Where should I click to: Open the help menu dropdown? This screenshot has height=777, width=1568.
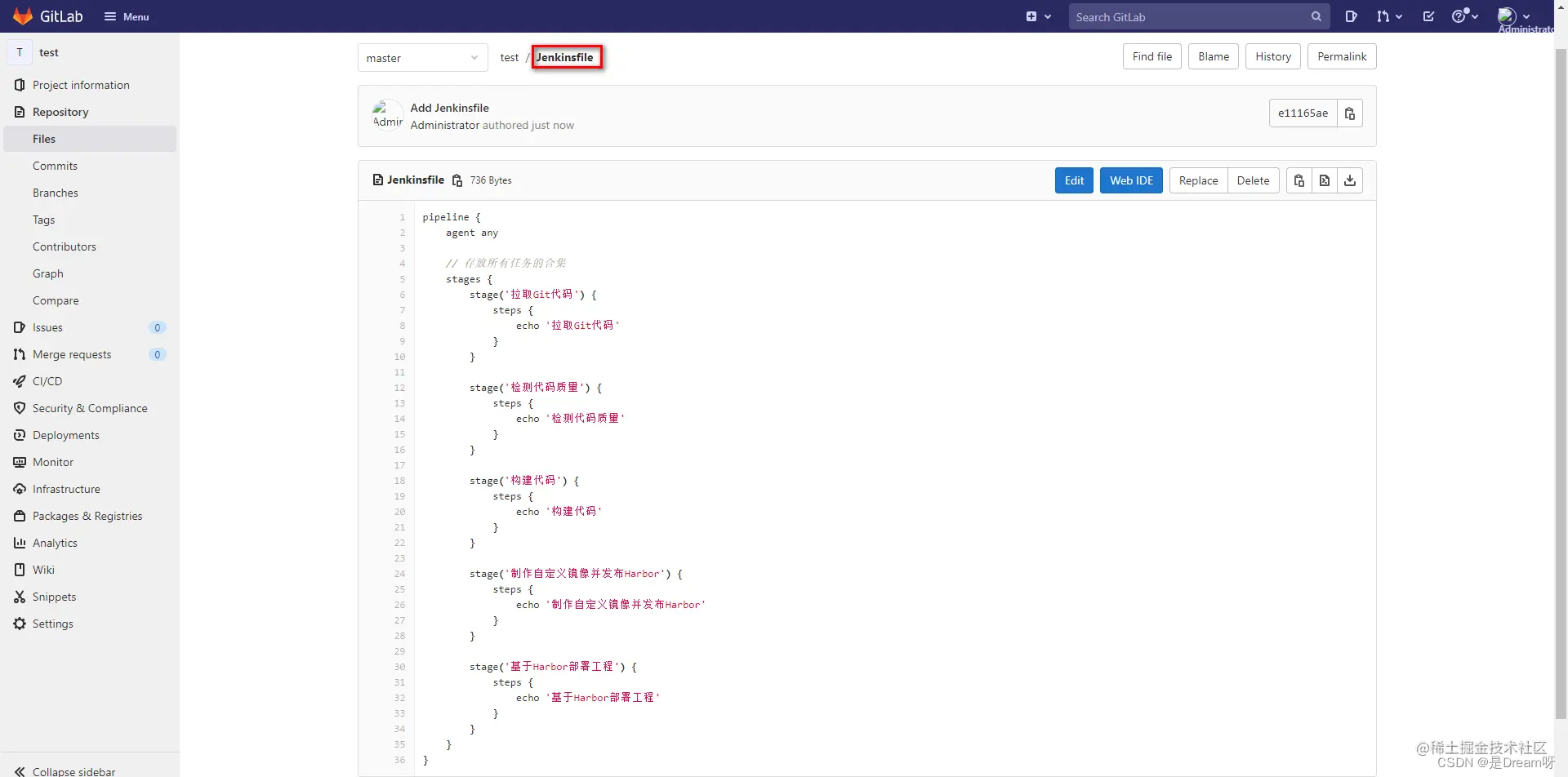pos(1464,16)
